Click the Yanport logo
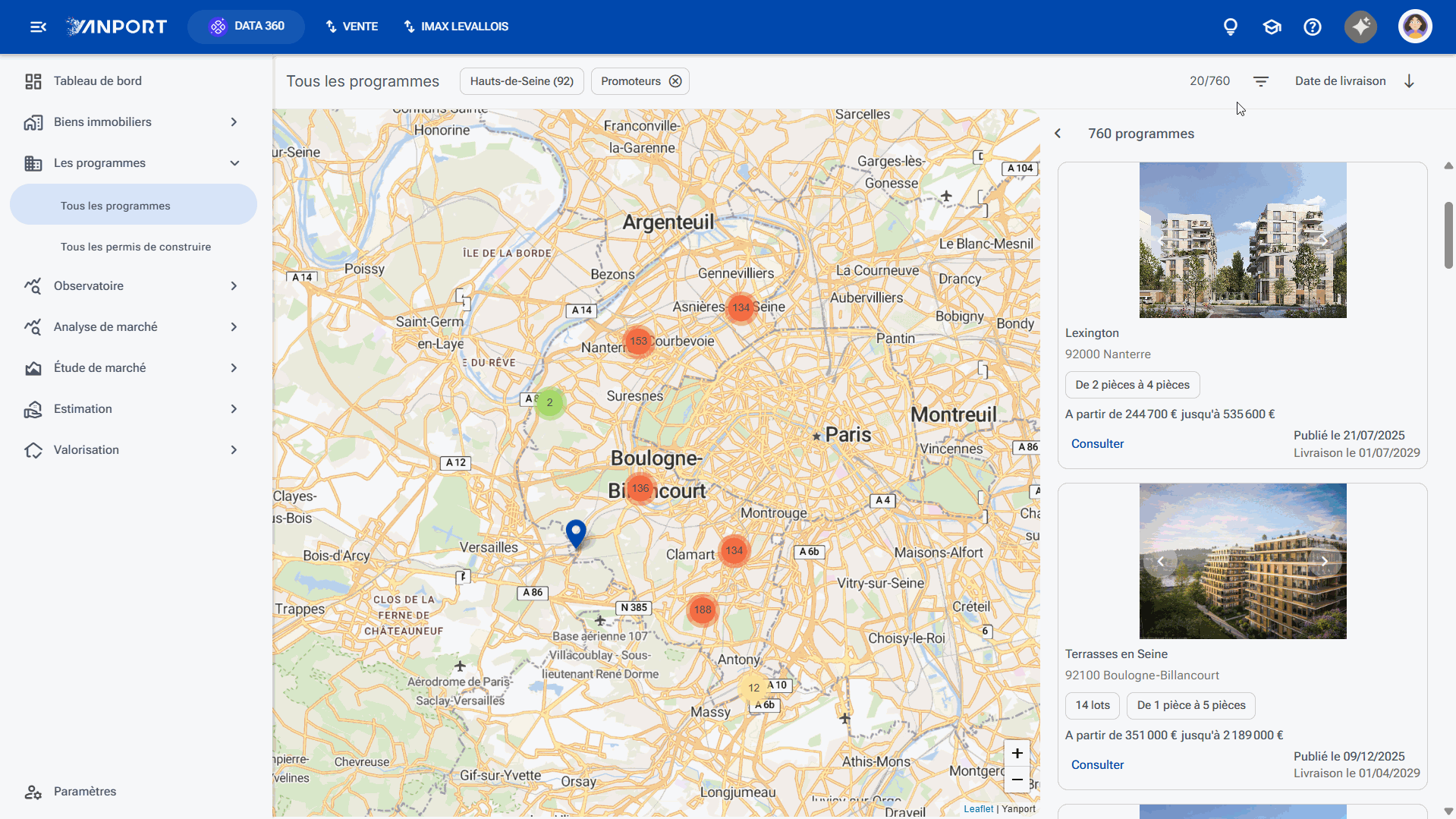The height and width of the screenshot is (819, 1456). 117,27
